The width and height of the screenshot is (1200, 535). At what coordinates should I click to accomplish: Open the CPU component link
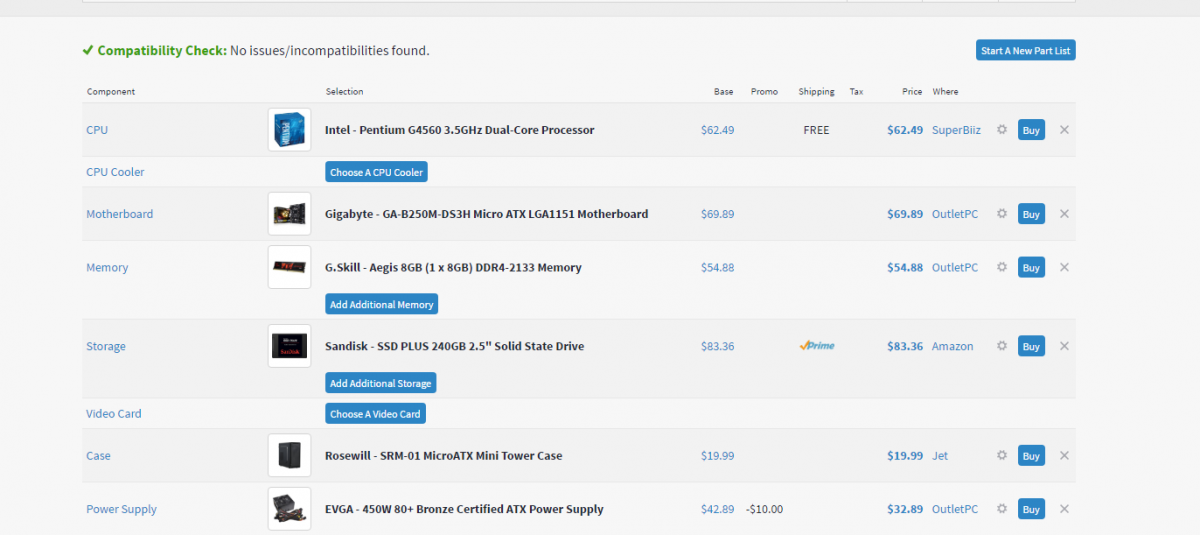coord(97,130)
